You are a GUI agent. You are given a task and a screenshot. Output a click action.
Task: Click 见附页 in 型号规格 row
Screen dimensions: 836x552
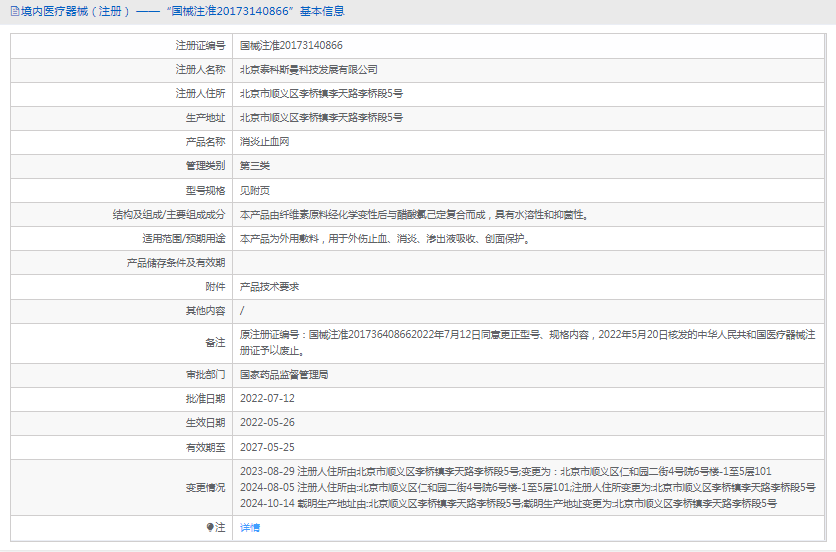255,190
